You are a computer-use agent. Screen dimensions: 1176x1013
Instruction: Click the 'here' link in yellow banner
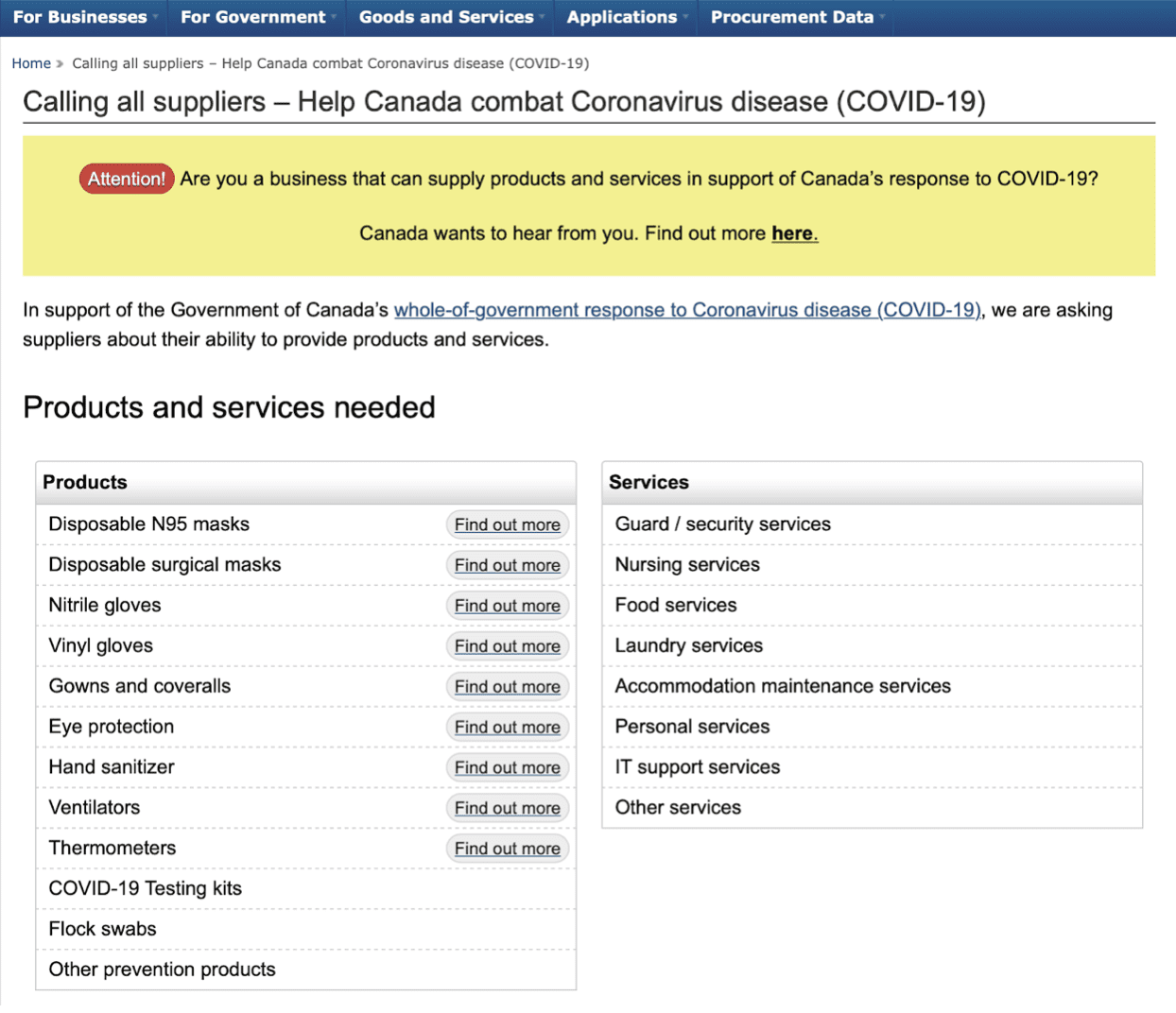point(792,233)
